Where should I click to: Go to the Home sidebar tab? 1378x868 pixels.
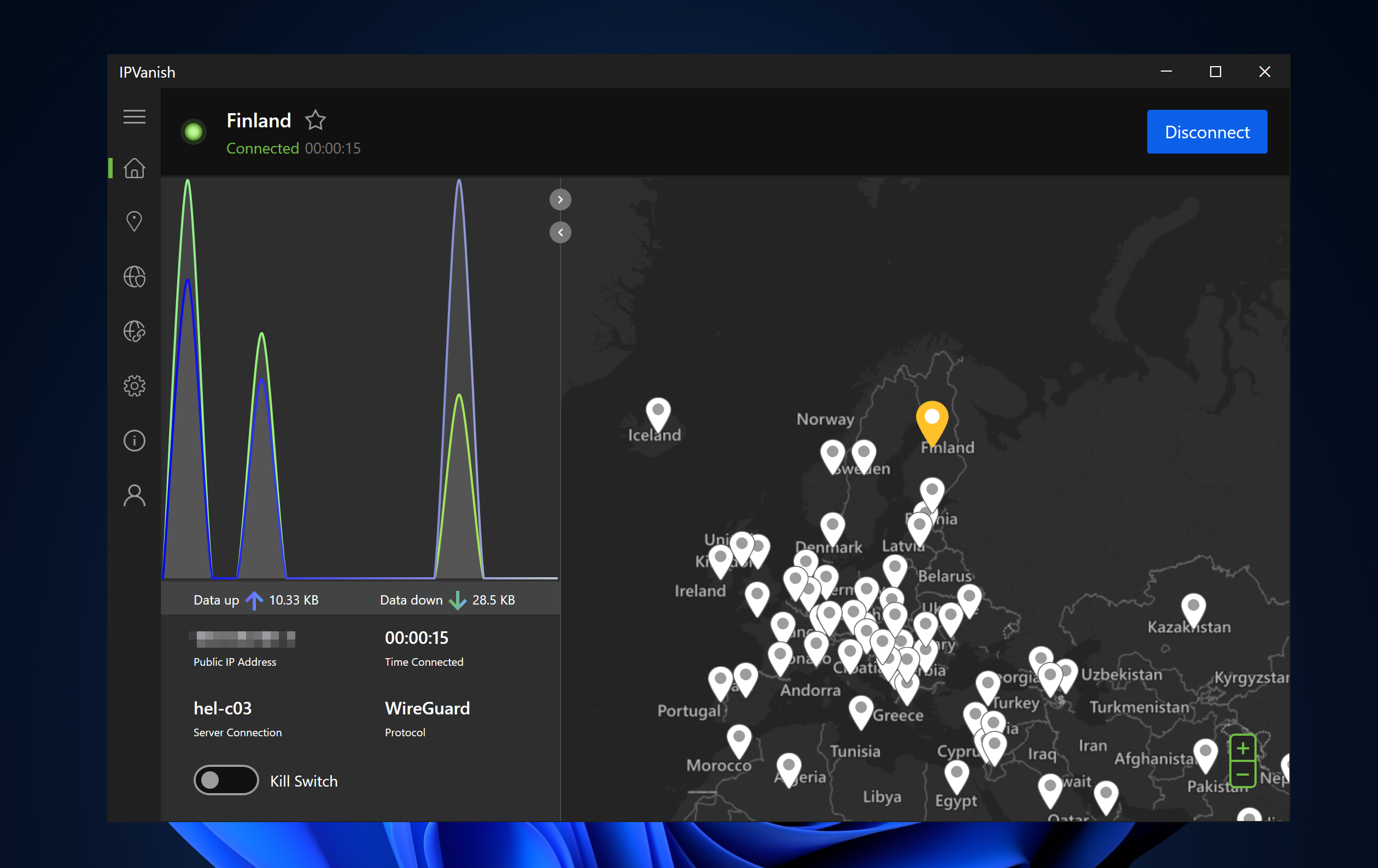pos(135,168)
